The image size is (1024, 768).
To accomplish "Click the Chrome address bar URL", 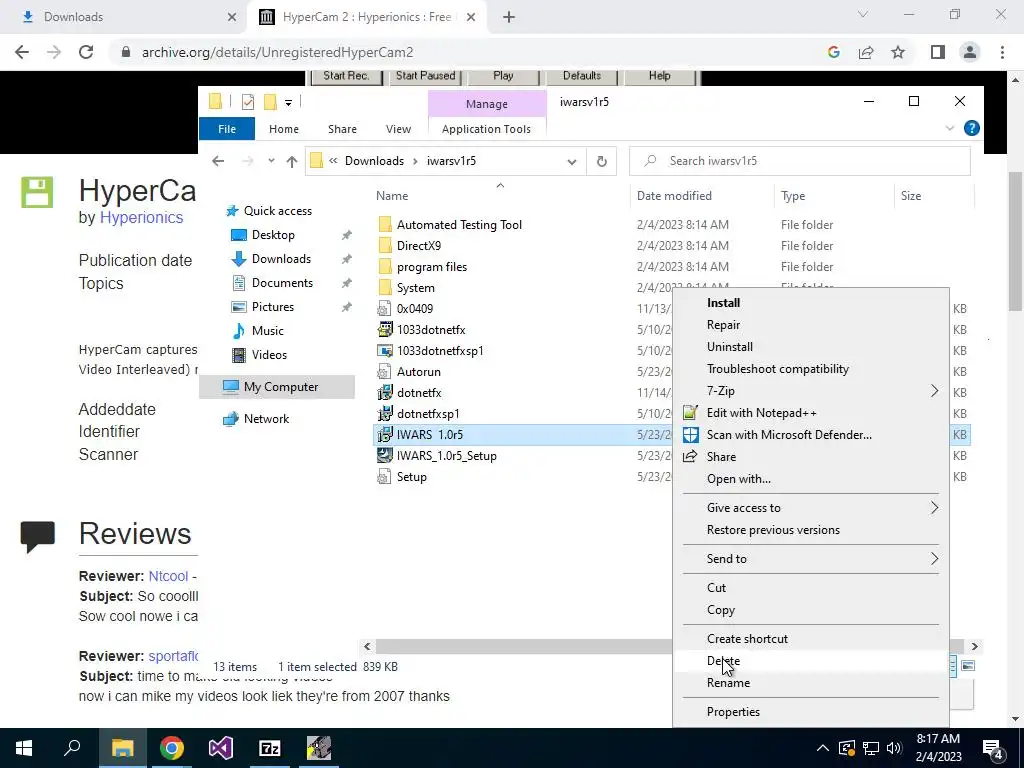I will [278, 52].
